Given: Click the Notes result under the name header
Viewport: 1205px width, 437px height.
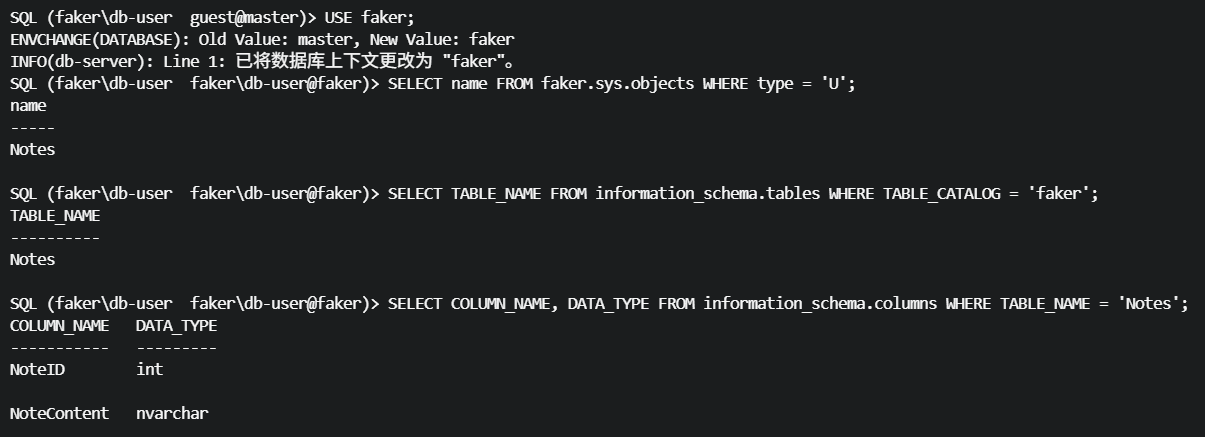Looking at the screenshot, I should coord(32,150).
